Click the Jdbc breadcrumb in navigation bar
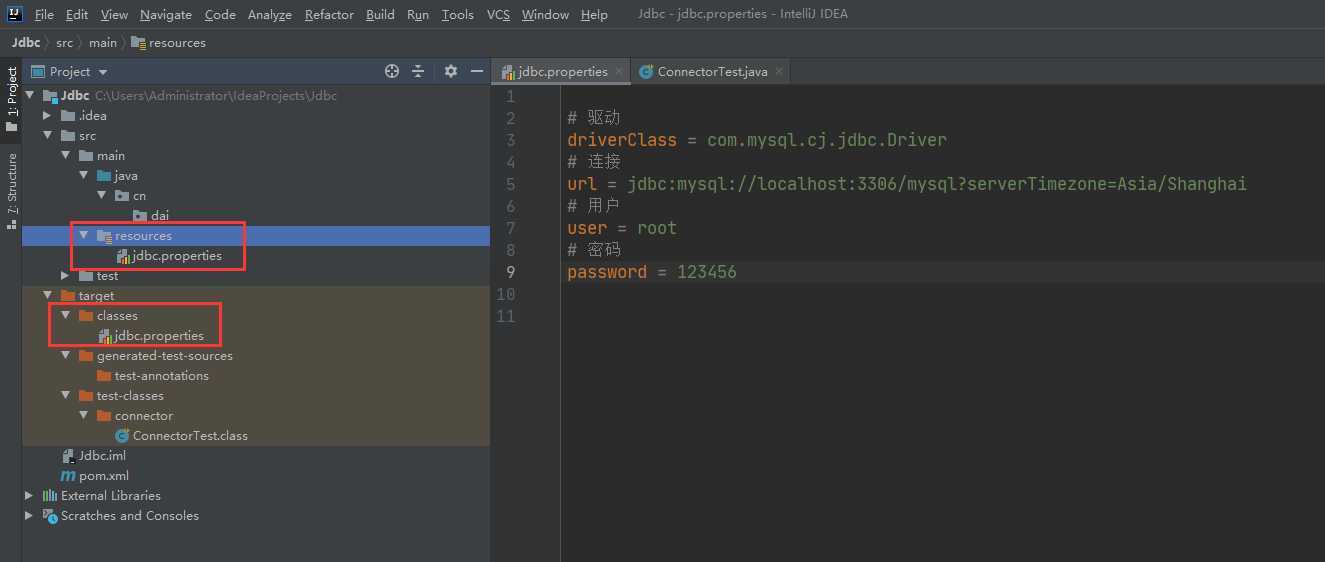The width and height of the screenshot is (1325, 562). (26, 43)
